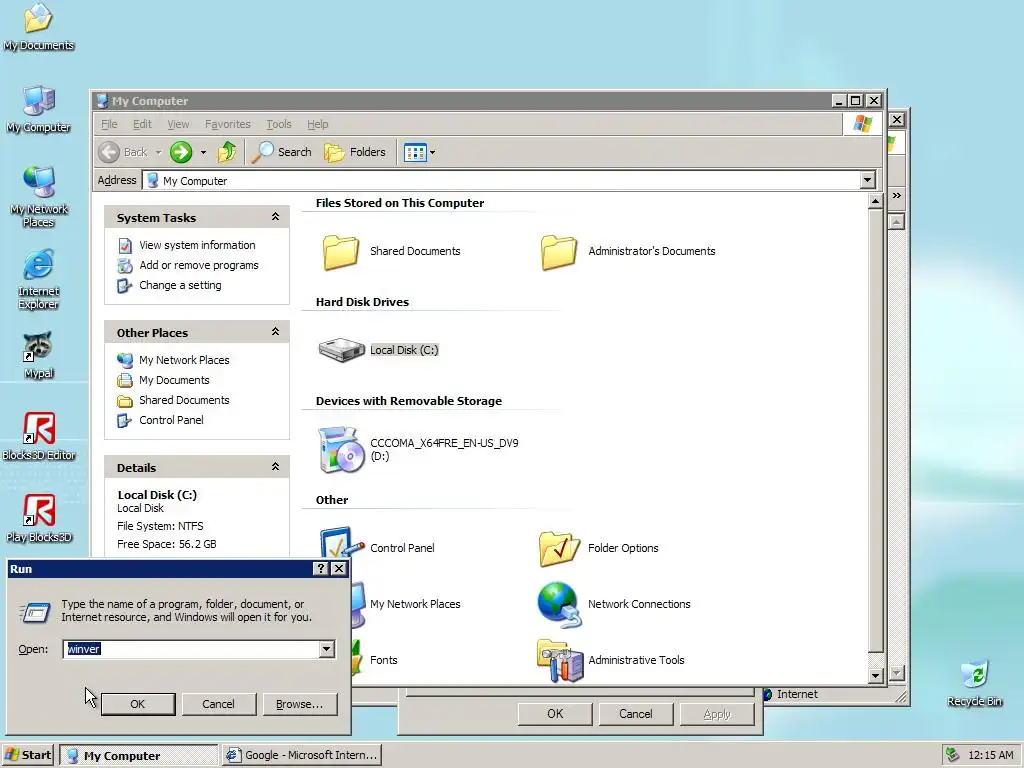Open the Tools menu

(278, 124)
